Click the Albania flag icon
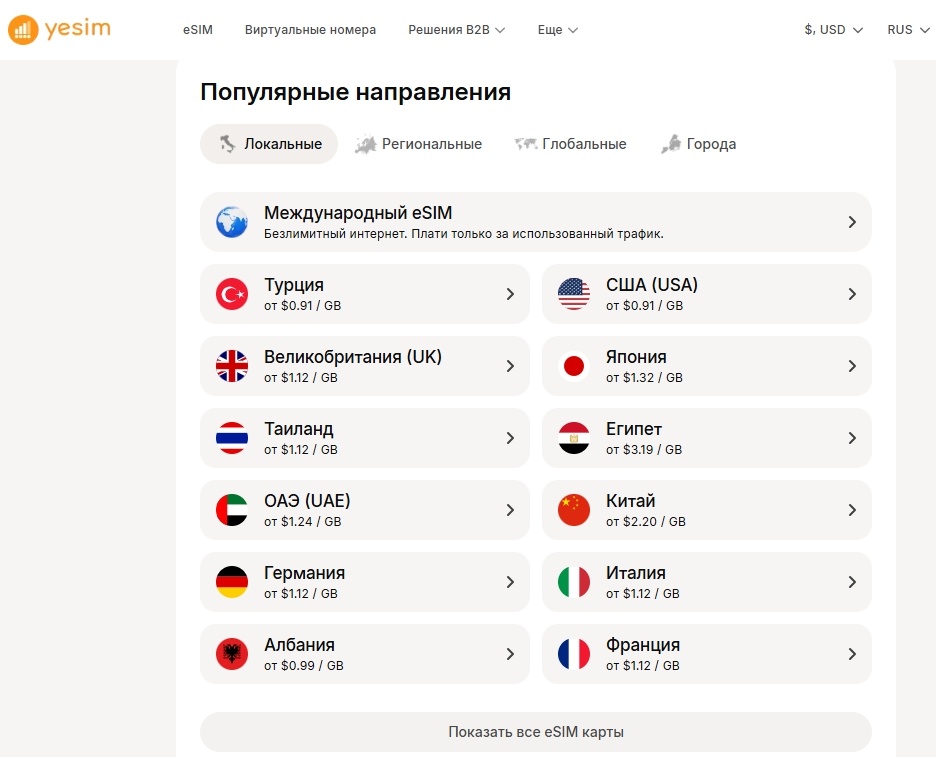The image size is (936, 757). click(x=232, y=654)
